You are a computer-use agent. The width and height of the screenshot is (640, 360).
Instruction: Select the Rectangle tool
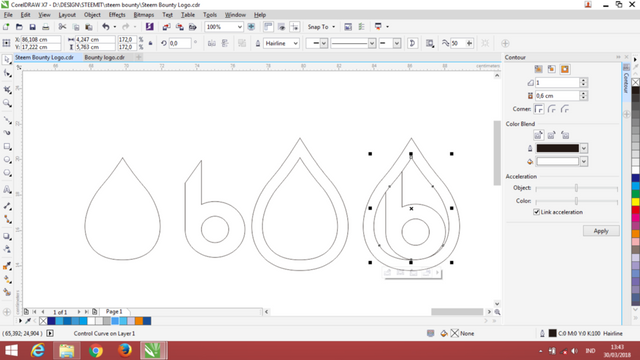[x=7, y=147]
